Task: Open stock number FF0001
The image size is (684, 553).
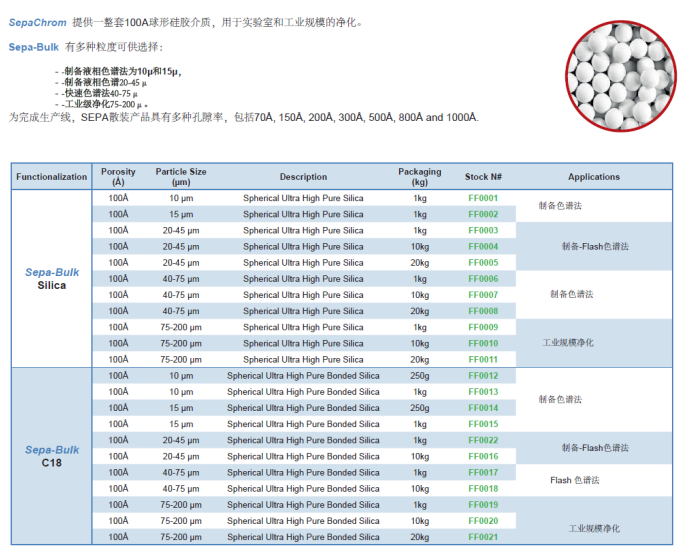Action: (x=483, y=198)
